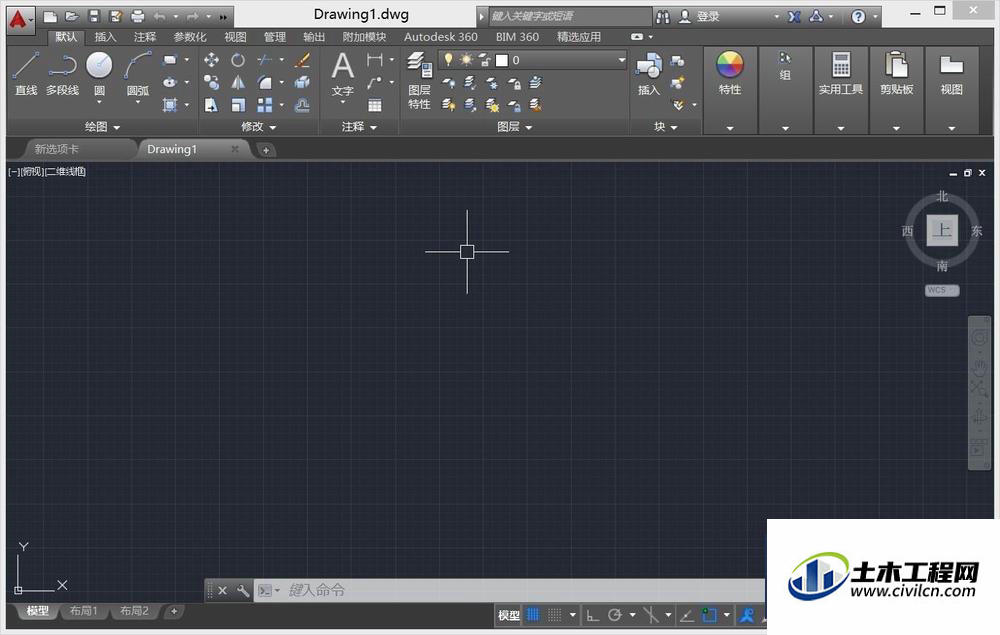Toggle layer freeze sun icon
1000x635 pixels.
466,60
